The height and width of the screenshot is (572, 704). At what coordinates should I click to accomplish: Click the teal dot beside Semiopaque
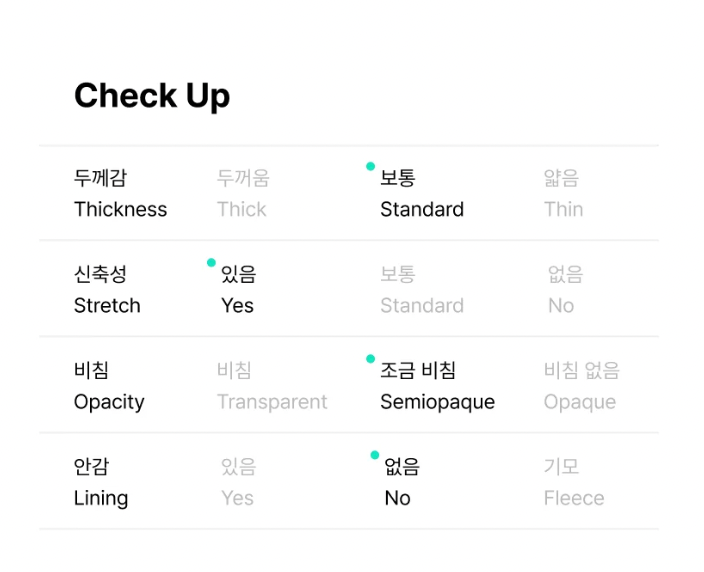click(371, 359)
